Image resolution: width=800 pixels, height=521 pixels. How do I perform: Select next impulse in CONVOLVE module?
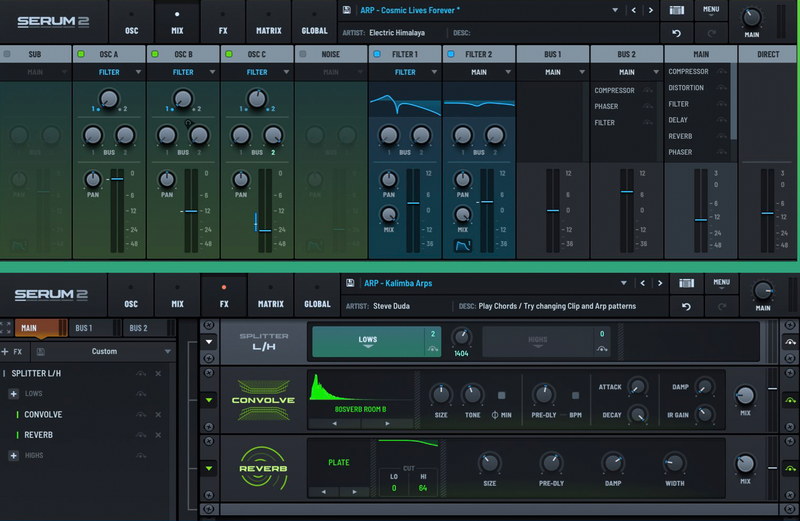[x=387, y=424]
